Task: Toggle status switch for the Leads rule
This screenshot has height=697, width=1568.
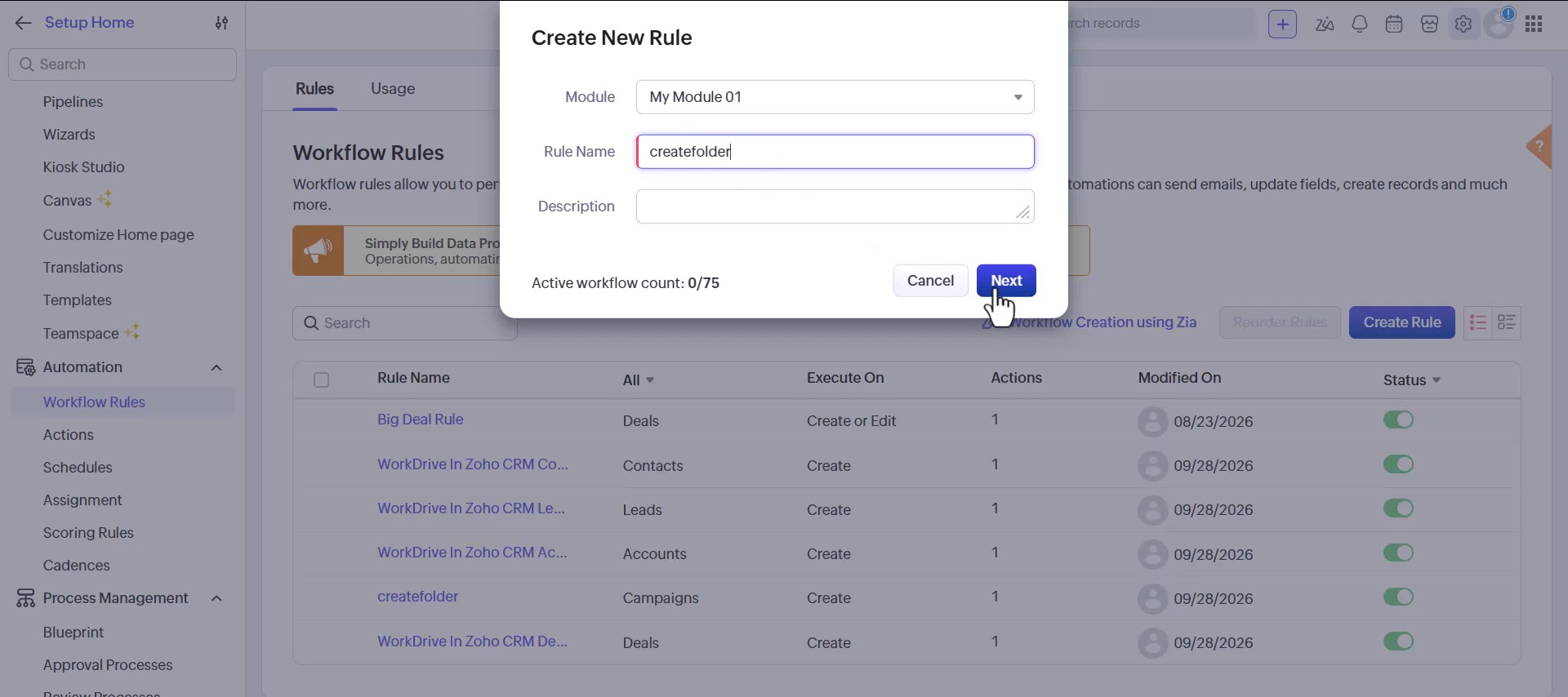Action: pyautogui.click(x=1398, y=508)
